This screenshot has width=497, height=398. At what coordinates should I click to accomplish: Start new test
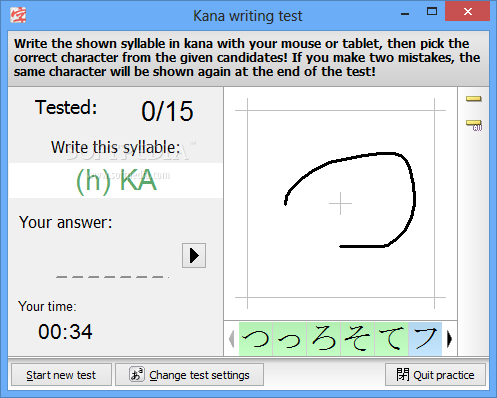click(61, 375)
